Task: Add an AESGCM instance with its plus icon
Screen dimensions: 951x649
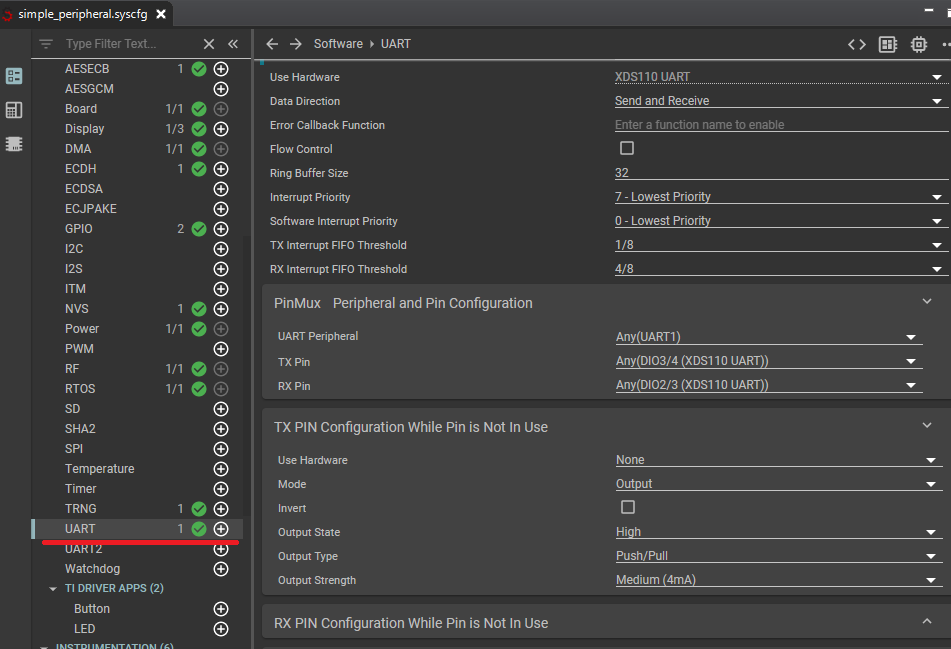Action: pyautogui.click(x=222, y=89)
